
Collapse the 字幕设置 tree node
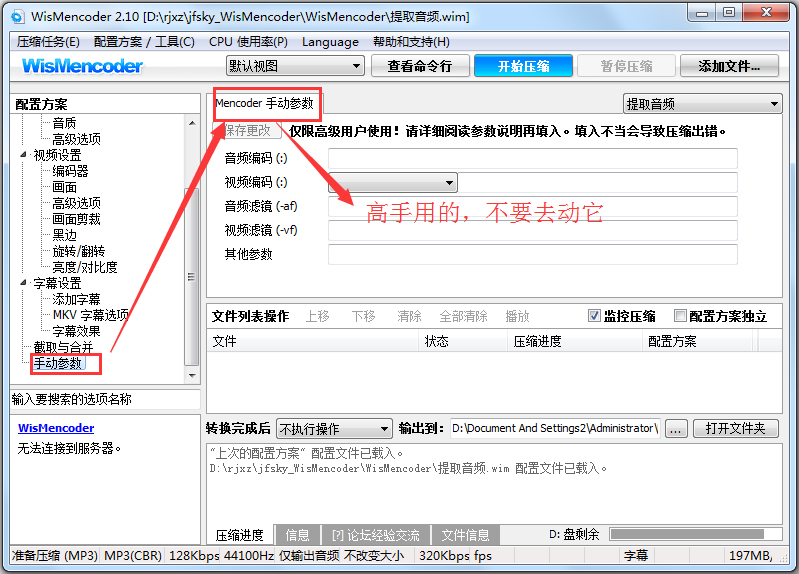(x=23, y=282)
